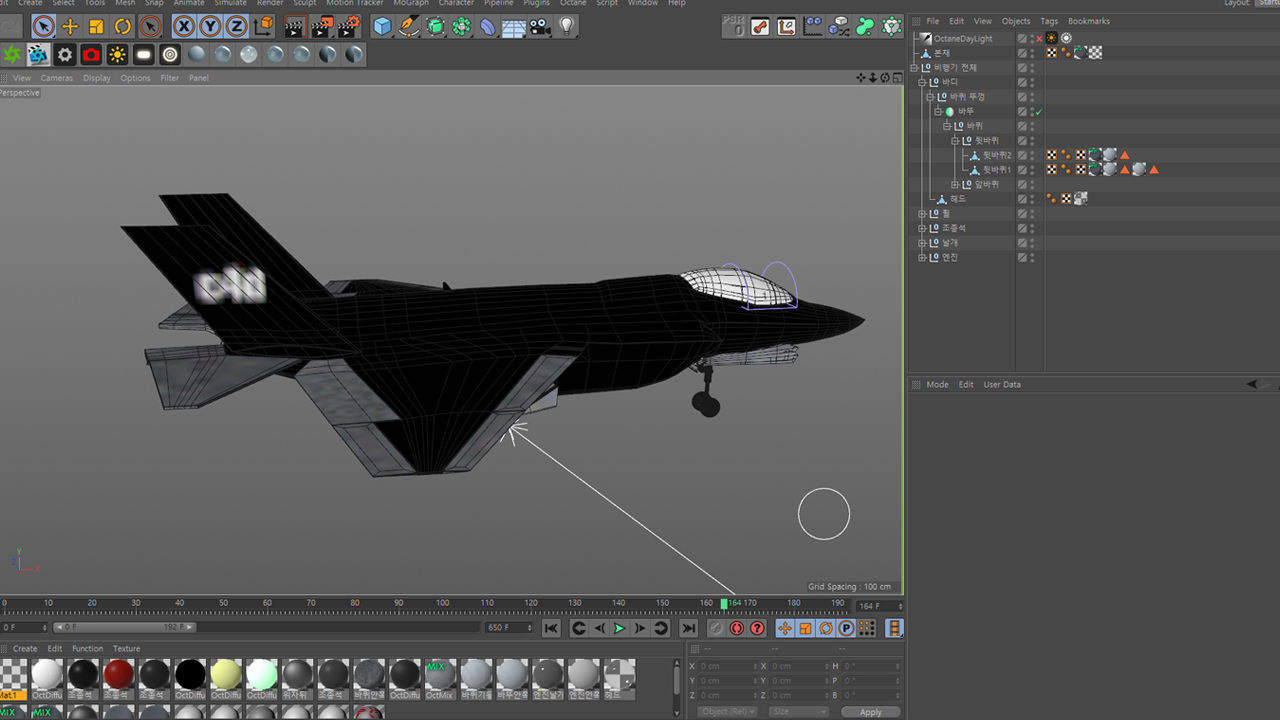Toggle 헤드 object visibility dots

coord(1031,199)
